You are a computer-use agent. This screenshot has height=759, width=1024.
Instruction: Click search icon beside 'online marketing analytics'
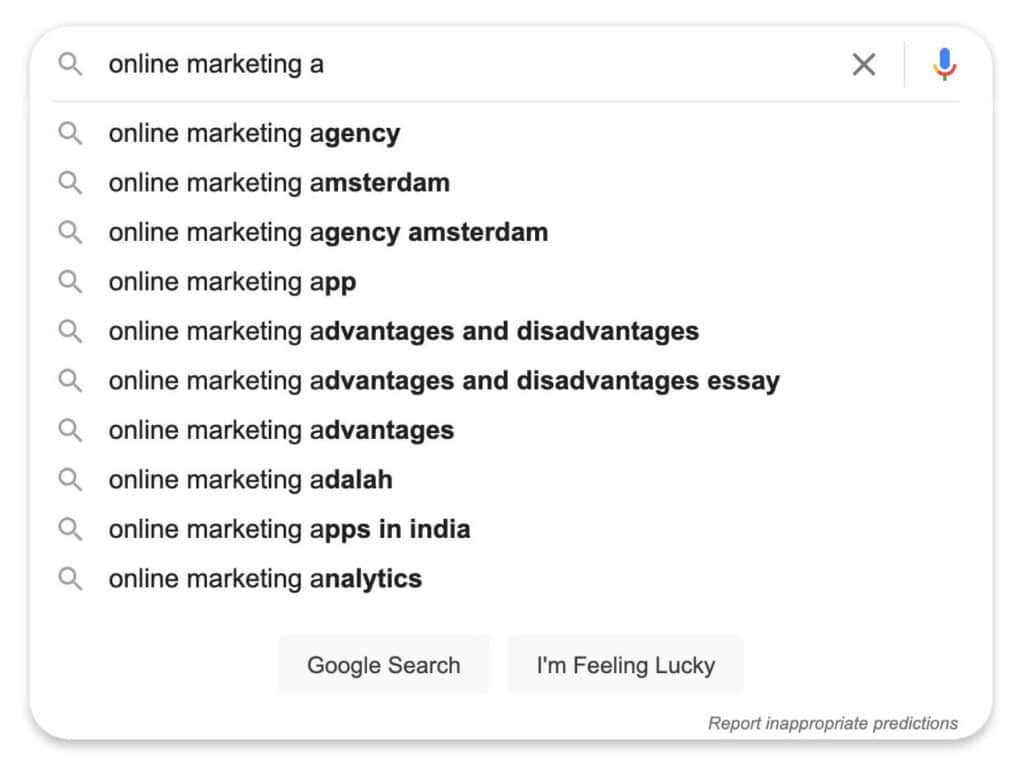point(70,579)
